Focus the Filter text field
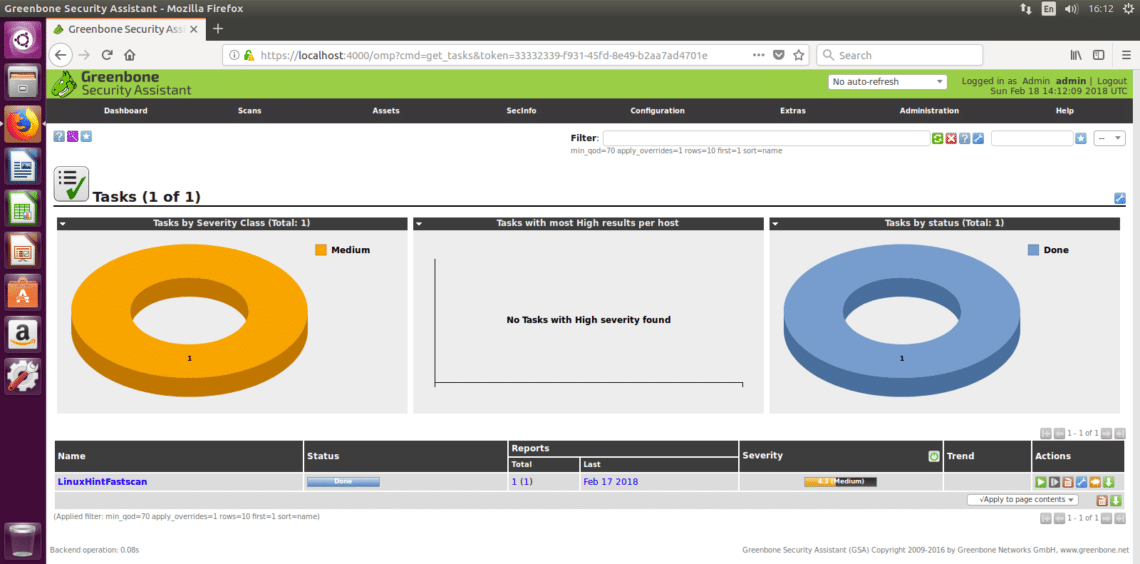This screenshot has width=1140, height=564. [766, 138]
